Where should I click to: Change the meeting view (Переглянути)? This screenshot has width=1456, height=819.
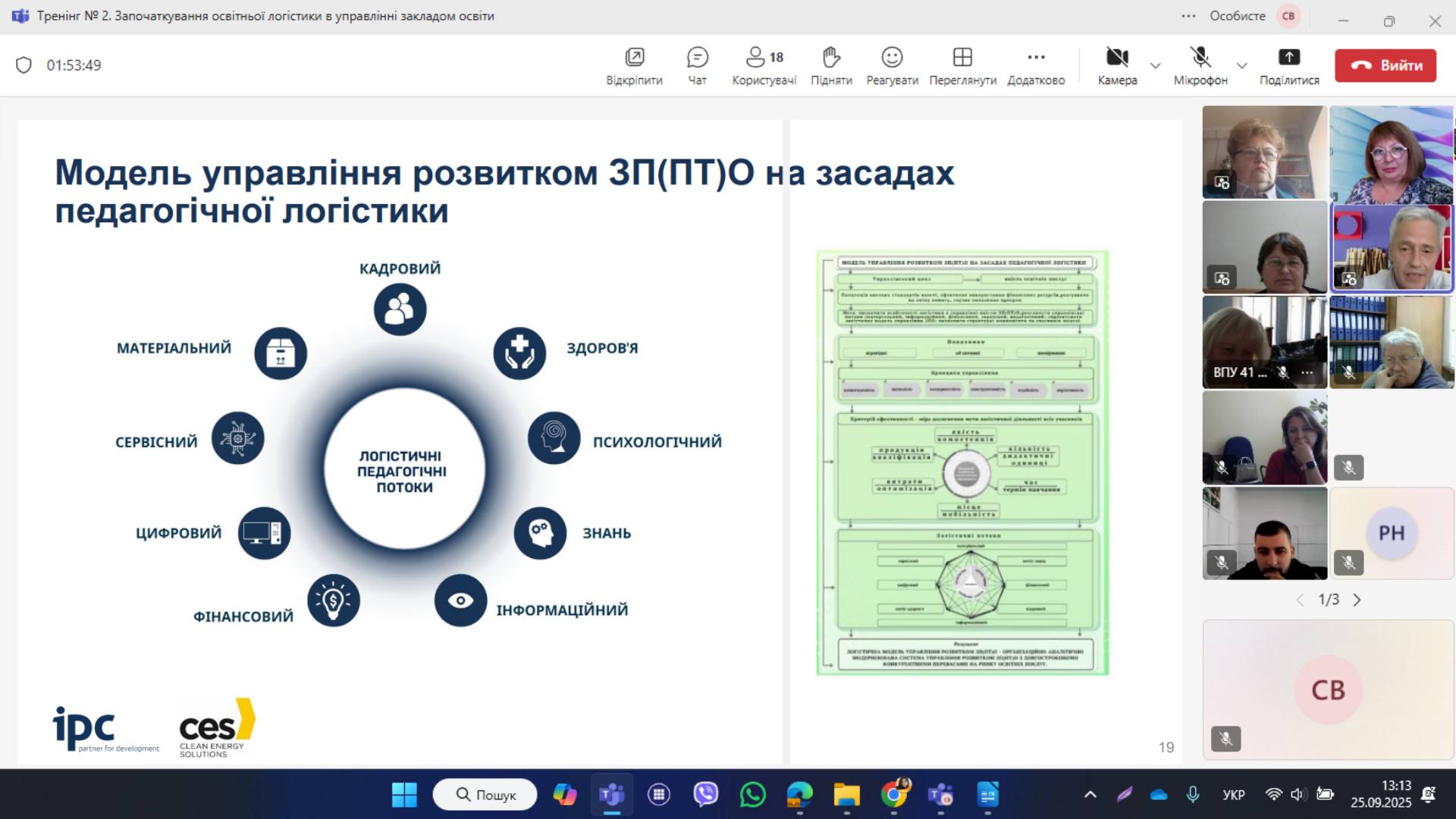(x=962, y=65)
